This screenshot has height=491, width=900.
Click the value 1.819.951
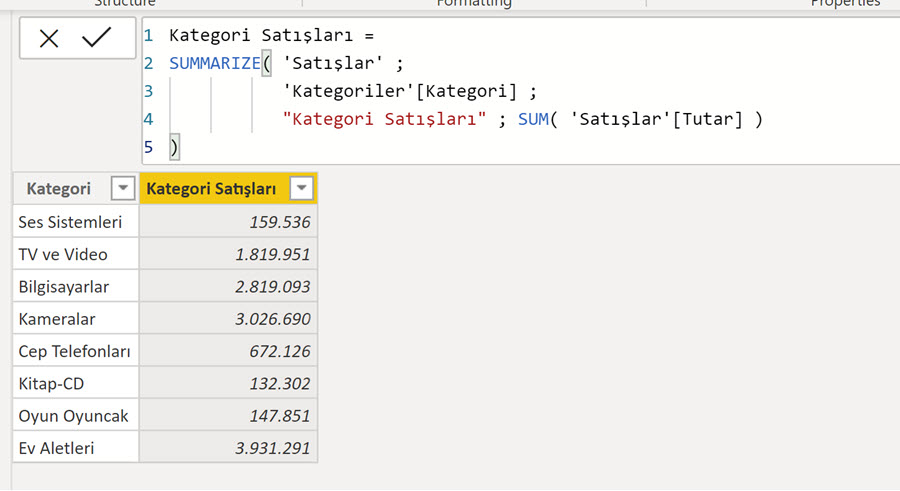pos(272,254)
